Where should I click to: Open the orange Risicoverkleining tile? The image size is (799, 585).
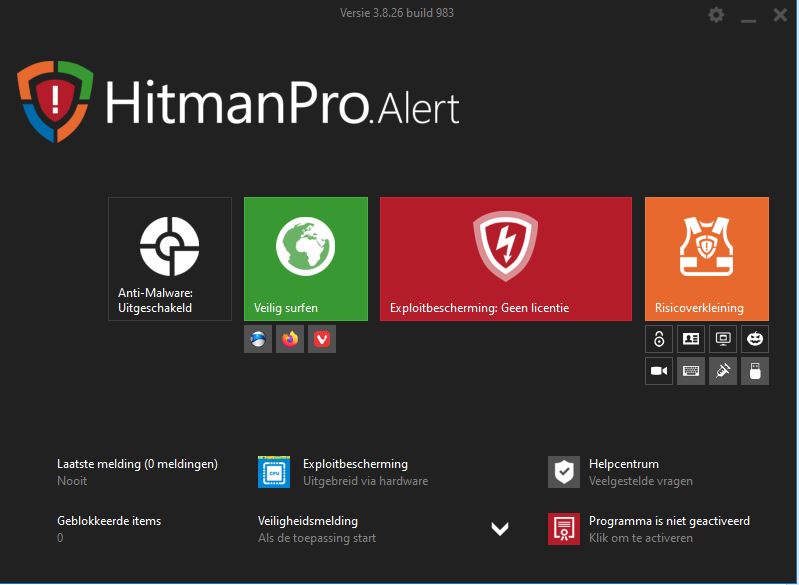[x=707, y=259]
